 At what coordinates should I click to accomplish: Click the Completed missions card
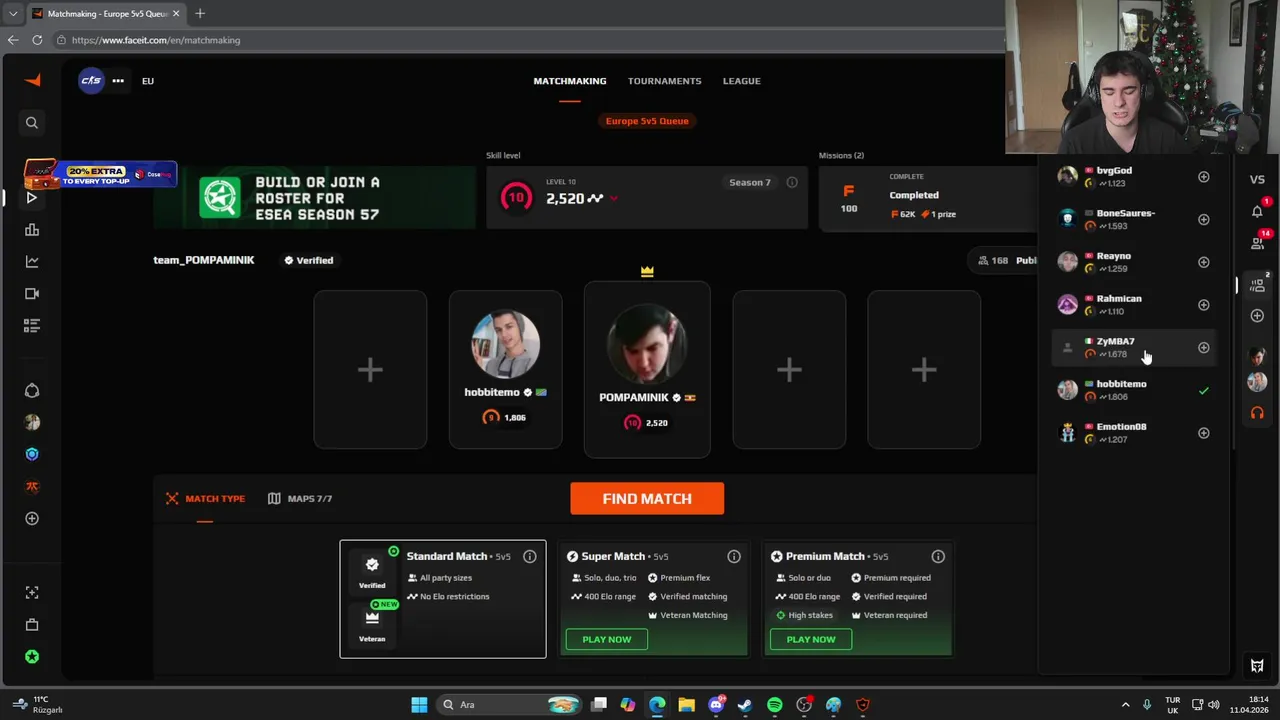click(928, 198)
